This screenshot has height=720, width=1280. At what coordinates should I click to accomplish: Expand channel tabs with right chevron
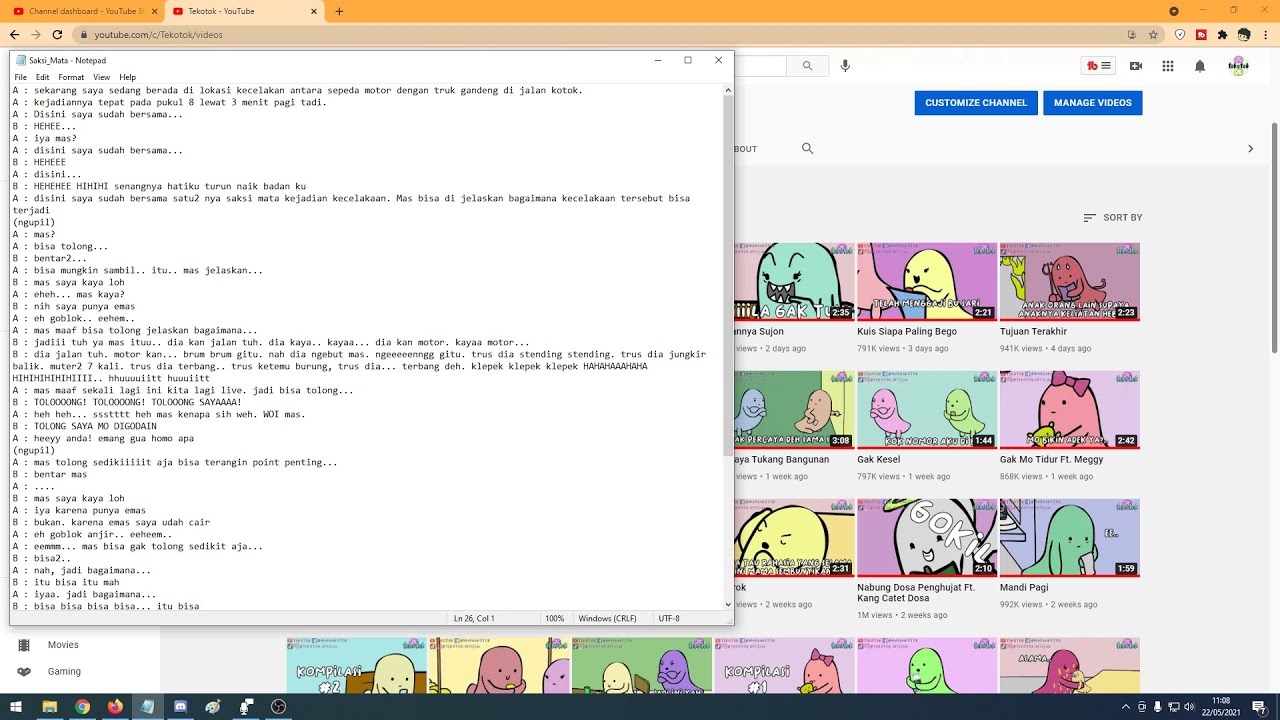(x=1250, y=148)
